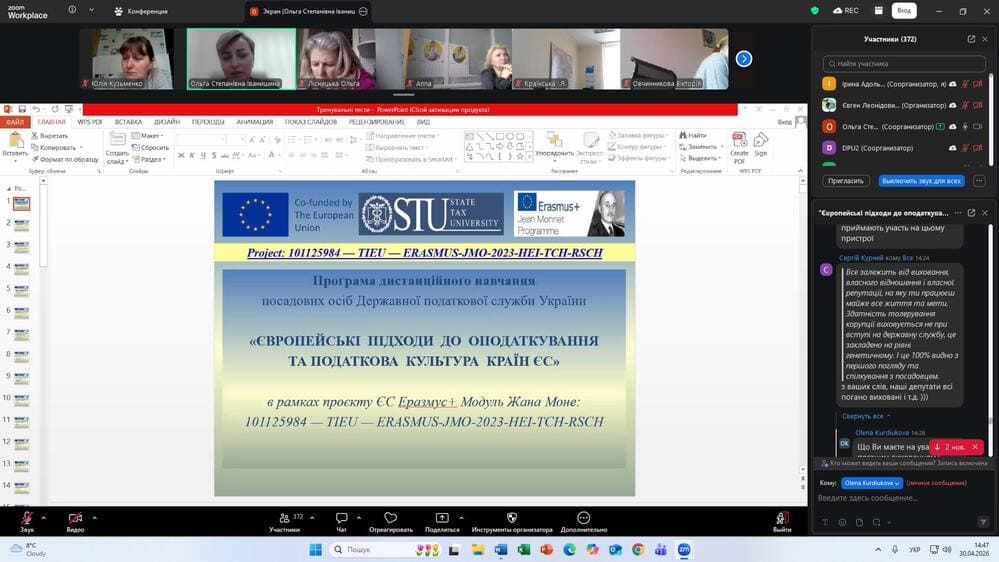Click Выключить звук для всех button

click(x=921, y=181)
